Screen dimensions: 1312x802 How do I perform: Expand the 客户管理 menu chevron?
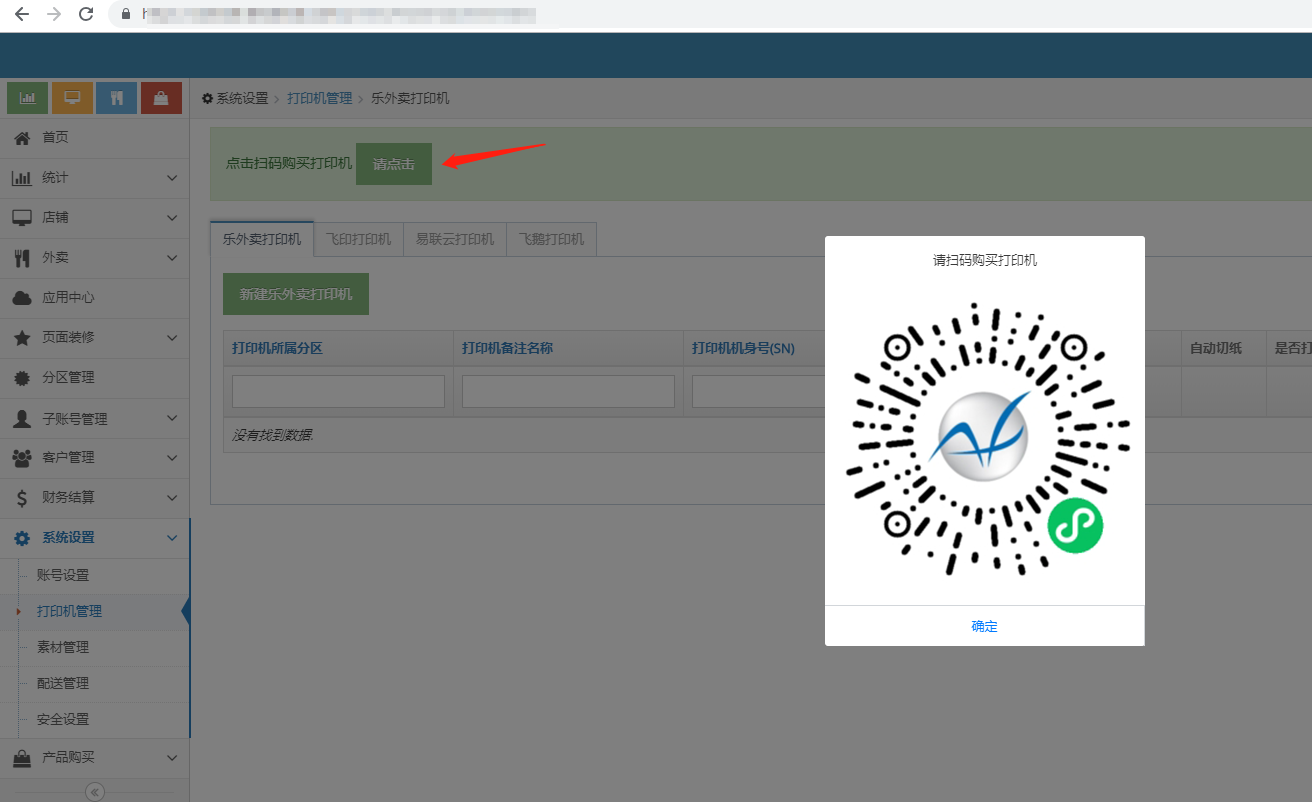pyautogui.click(x=172, y=458)
